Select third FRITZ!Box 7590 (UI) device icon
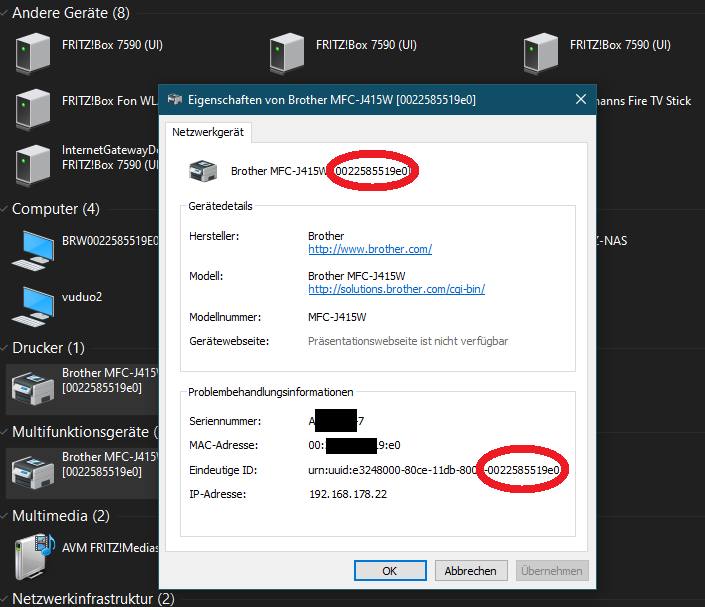The width and height of the screenshot is (705, 607). point(541,53)
